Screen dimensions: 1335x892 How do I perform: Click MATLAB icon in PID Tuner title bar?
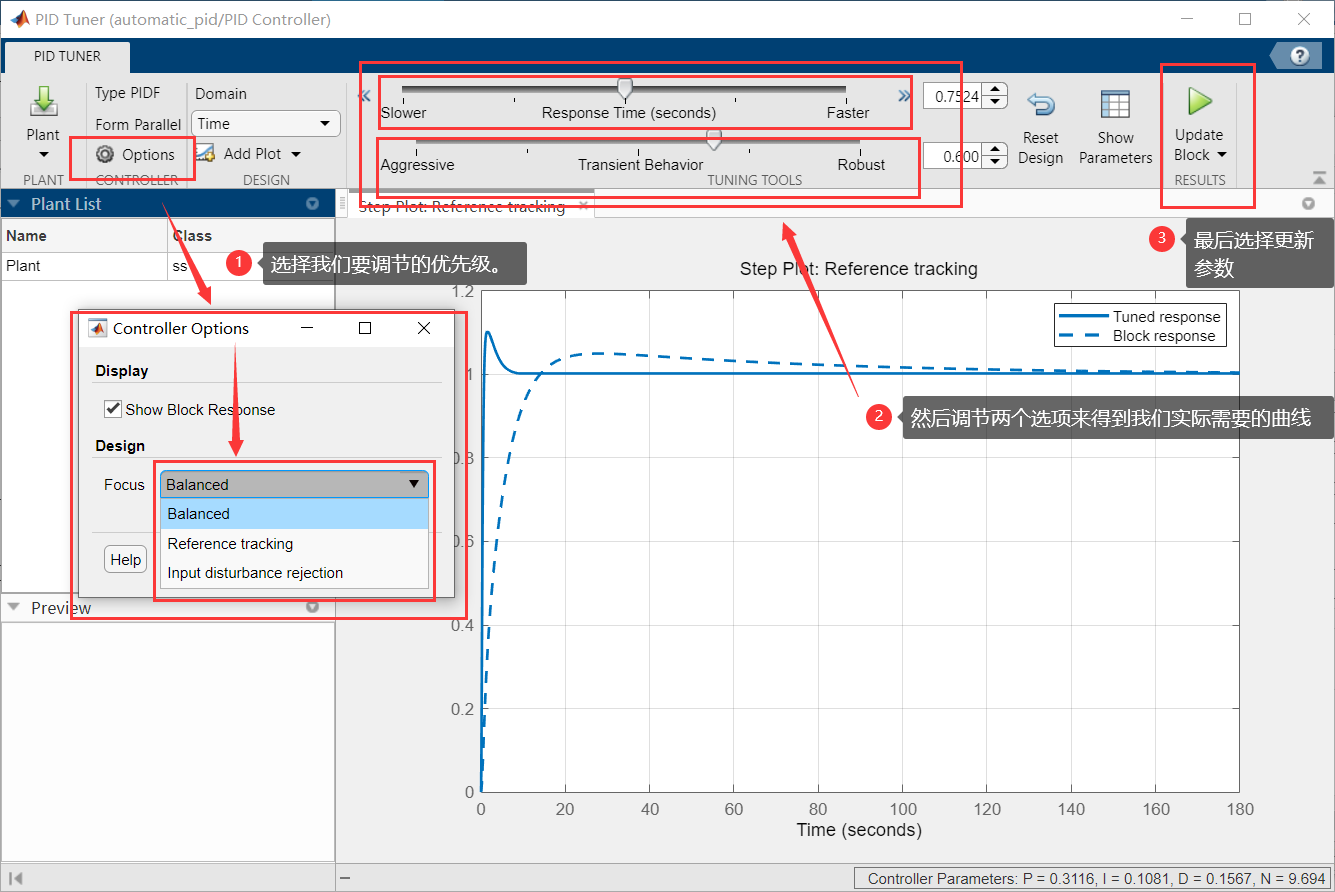[19, 19]
